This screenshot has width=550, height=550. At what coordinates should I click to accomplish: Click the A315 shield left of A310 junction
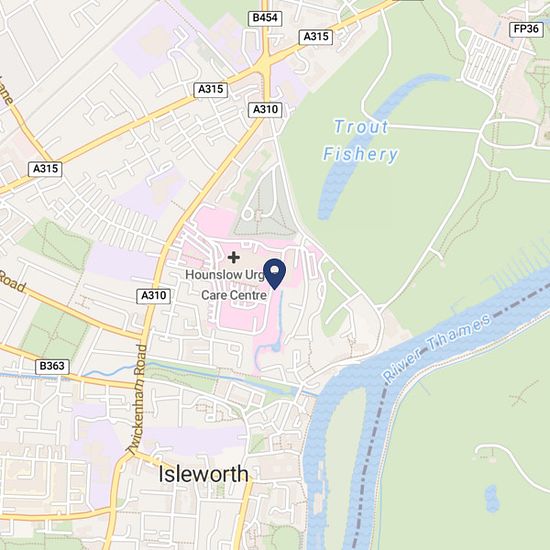click(210, 90)
